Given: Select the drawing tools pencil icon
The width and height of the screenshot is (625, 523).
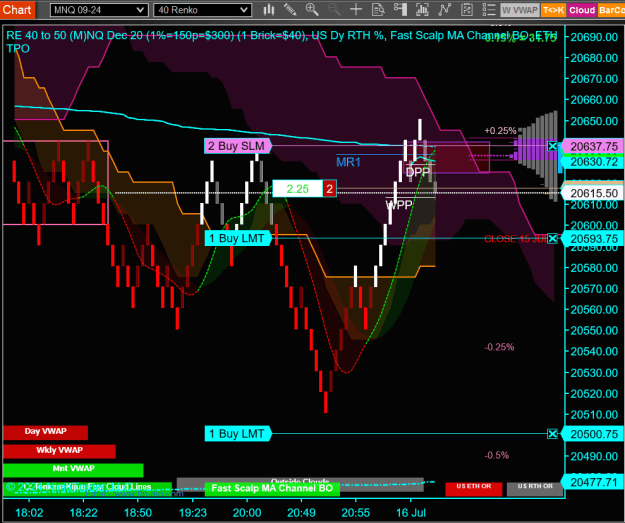Looking at the screenshot, I should coord(290,10).
